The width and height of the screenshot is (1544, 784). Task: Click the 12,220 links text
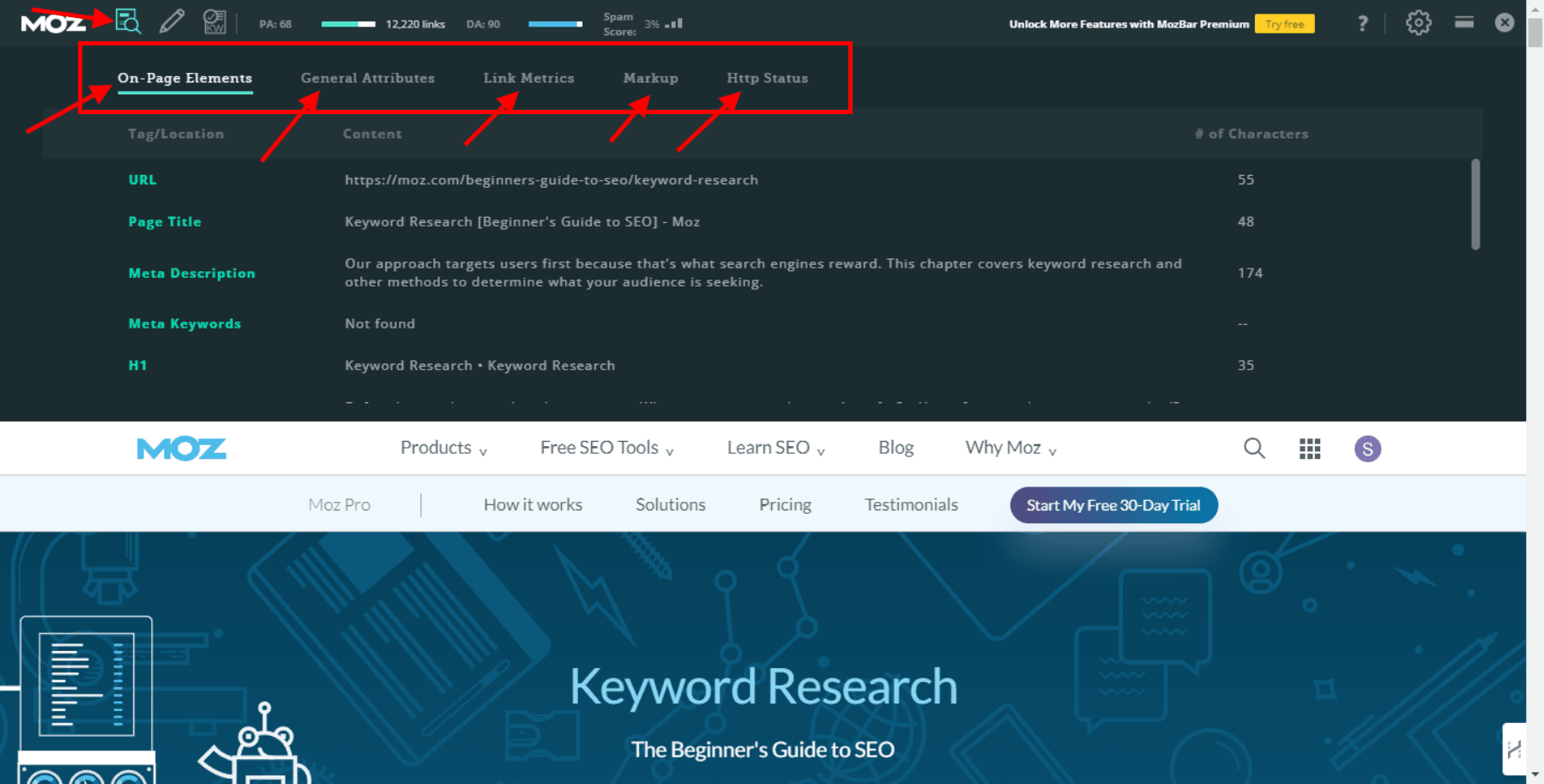(x=415, y=24)
